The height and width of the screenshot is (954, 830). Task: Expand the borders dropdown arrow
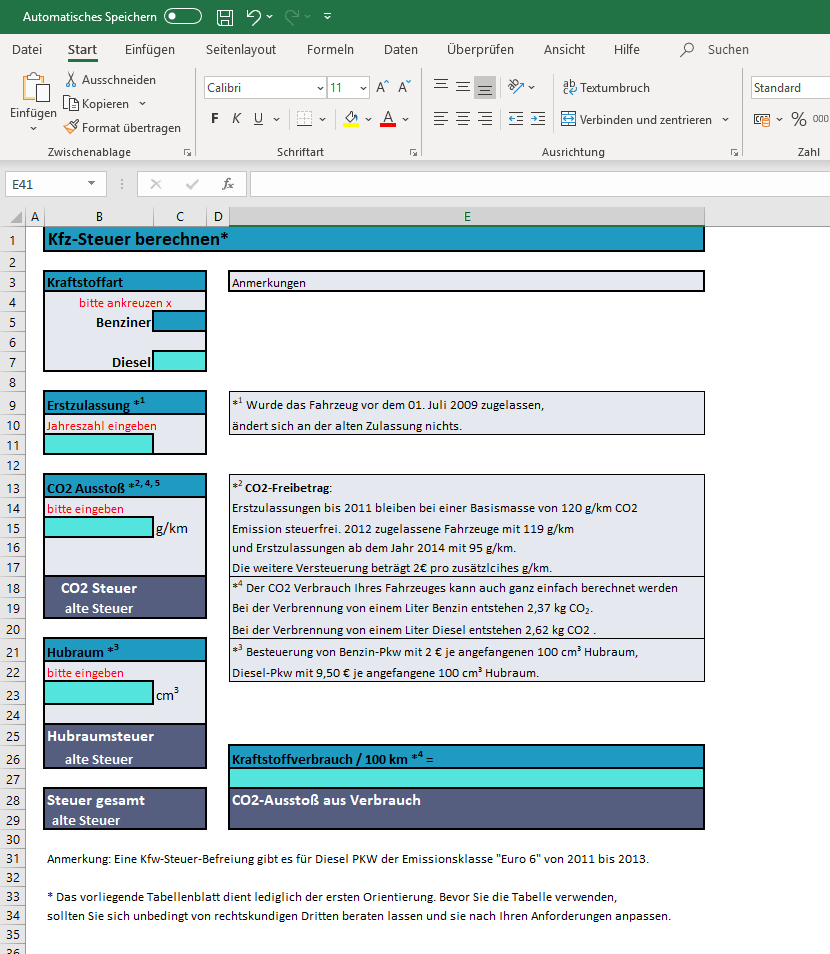(323, 119)
